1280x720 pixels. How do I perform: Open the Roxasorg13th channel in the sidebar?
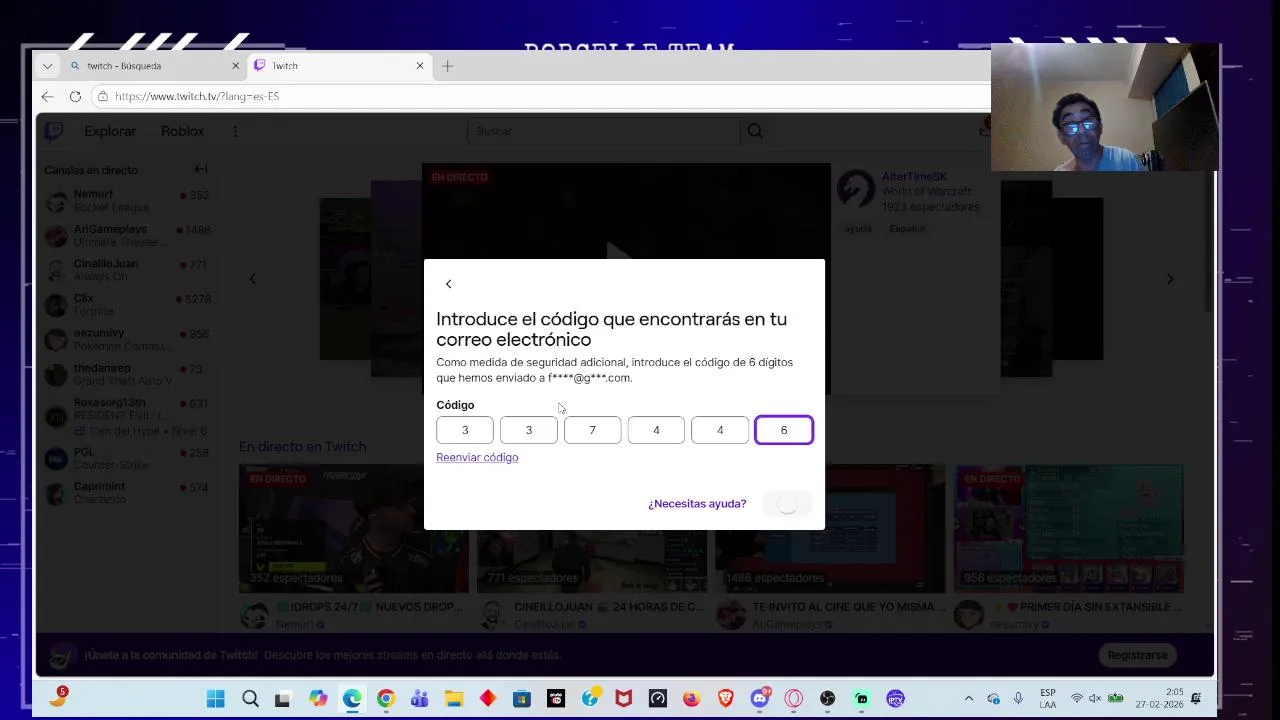[x=128, y=415]
